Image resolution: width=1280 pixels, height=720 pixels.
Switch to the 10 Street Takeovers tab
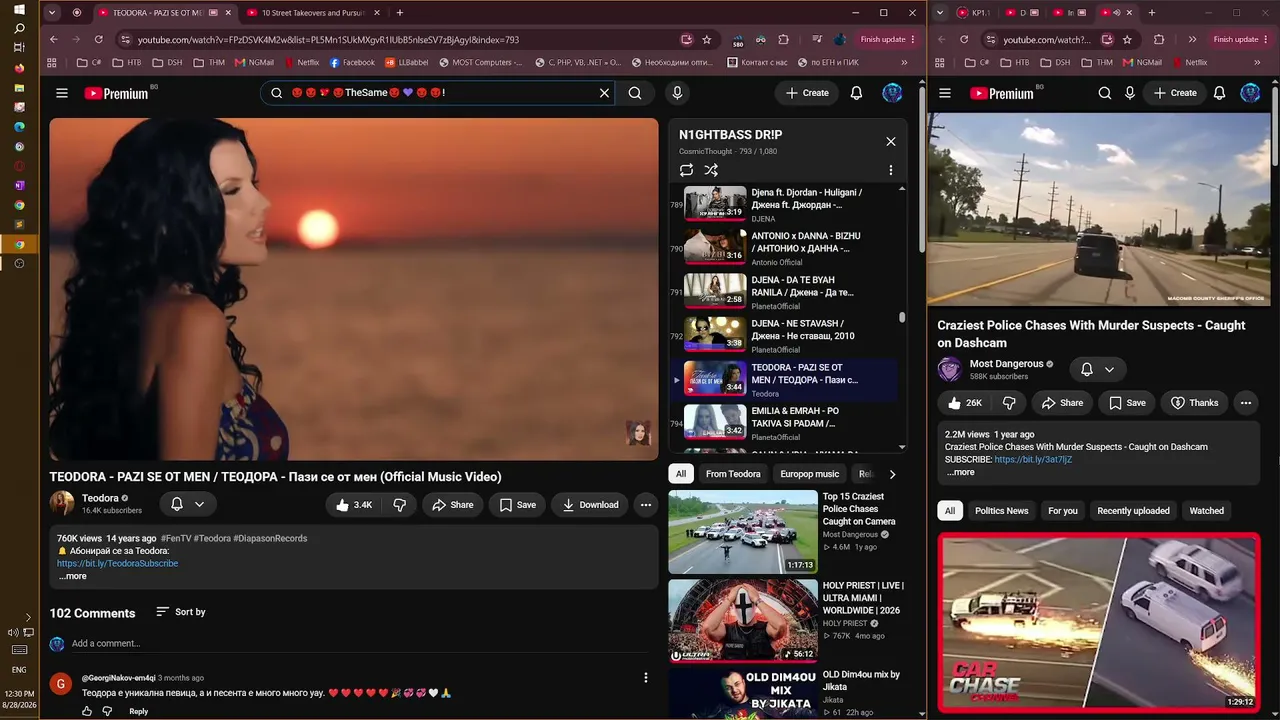313,13
